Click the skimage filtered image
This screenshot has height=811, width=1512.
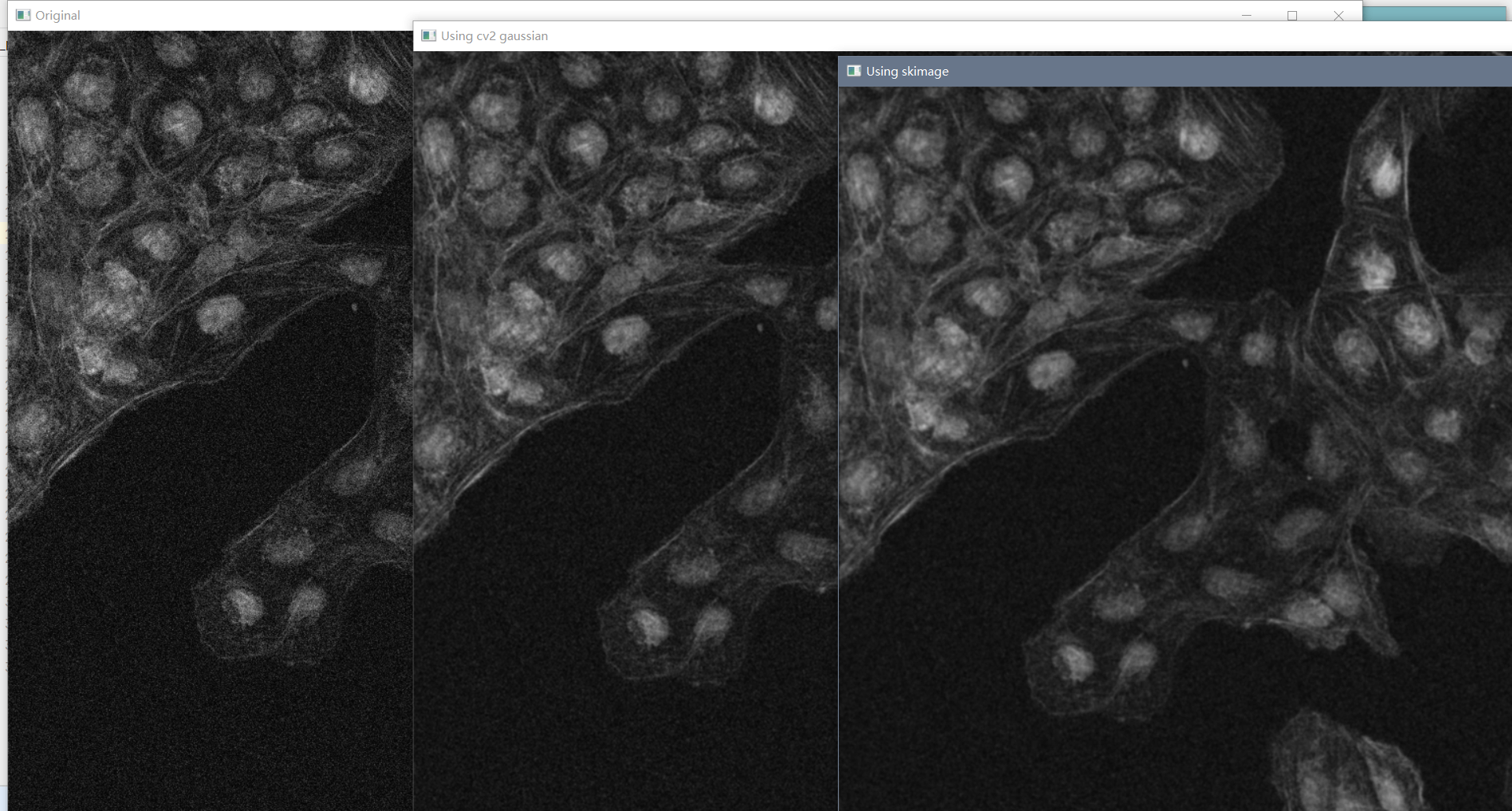(x=1176, y=449)
